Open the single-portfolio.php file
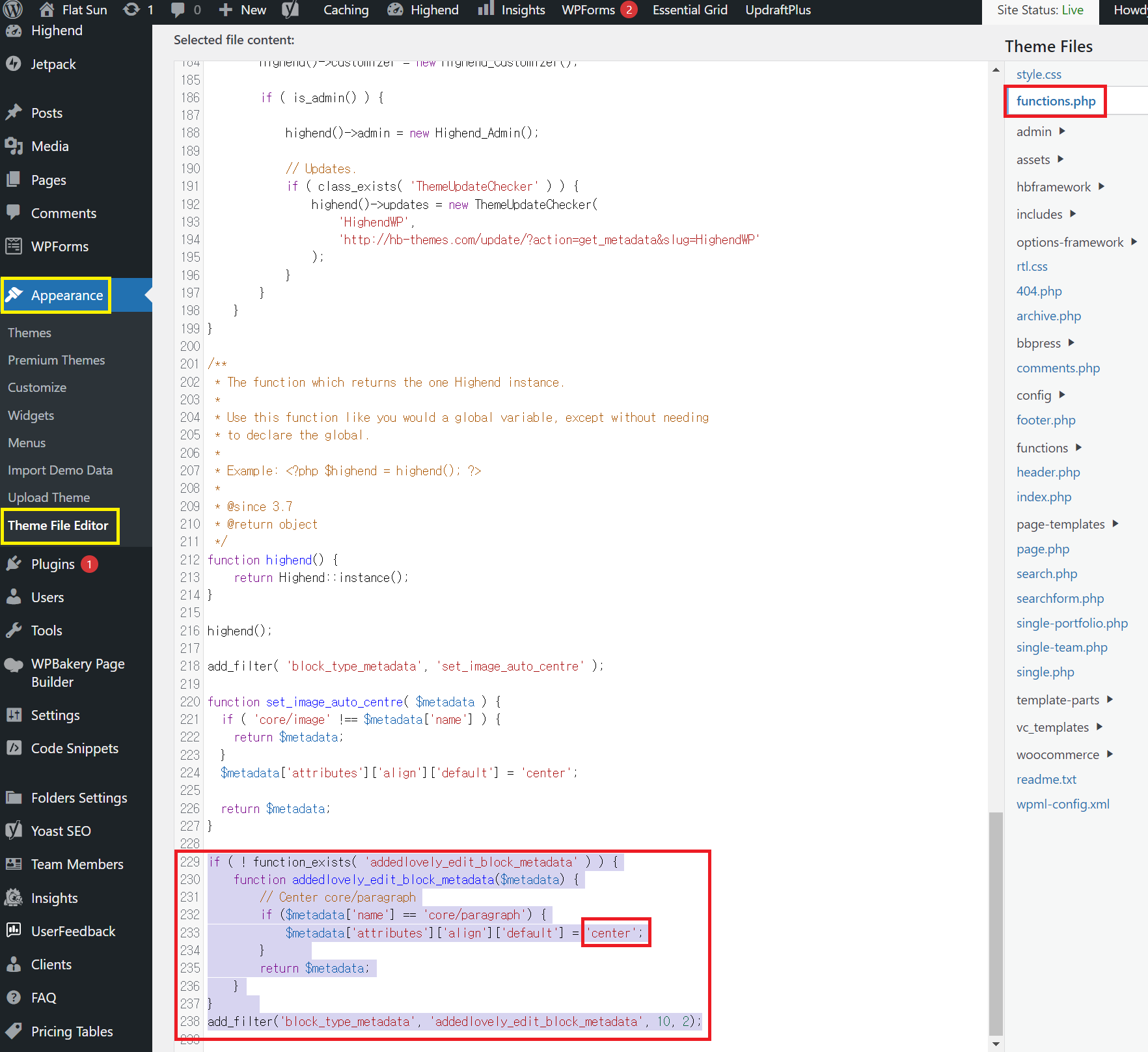Screen dimensions: 1148x1052 click(1072, 623)
